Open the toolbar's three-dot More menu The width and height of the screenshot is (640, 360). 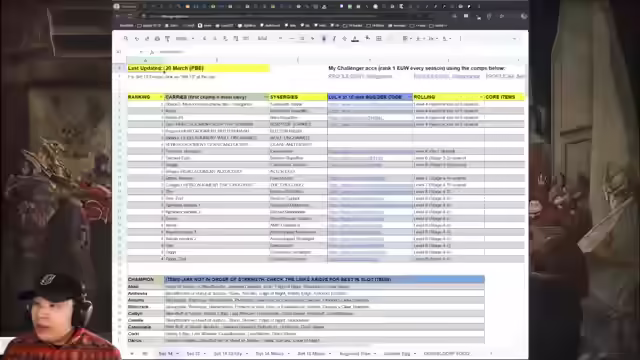tap(460, 38)
